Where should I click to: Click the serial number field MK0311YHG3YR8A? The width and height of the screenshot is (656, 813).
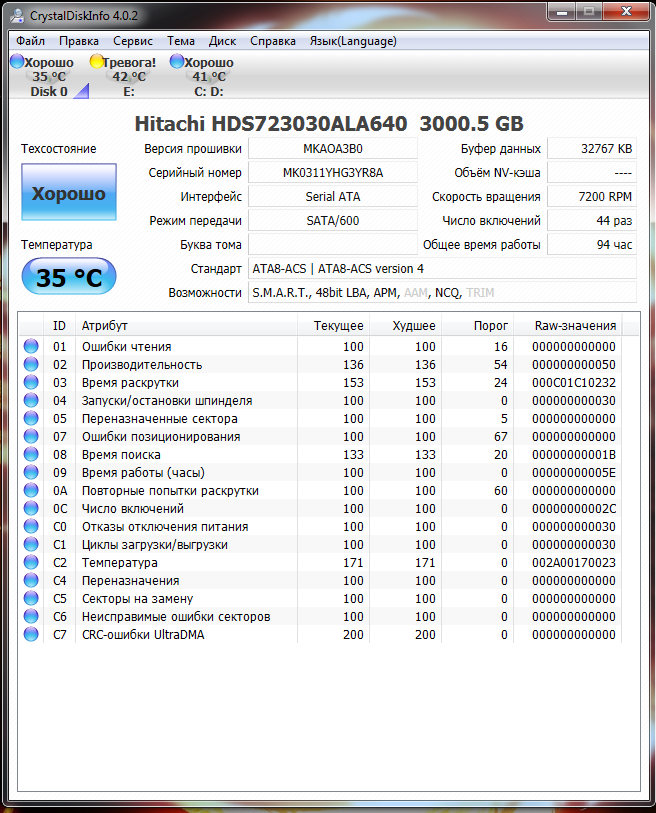pyautogui.click(x=333, y=173)
